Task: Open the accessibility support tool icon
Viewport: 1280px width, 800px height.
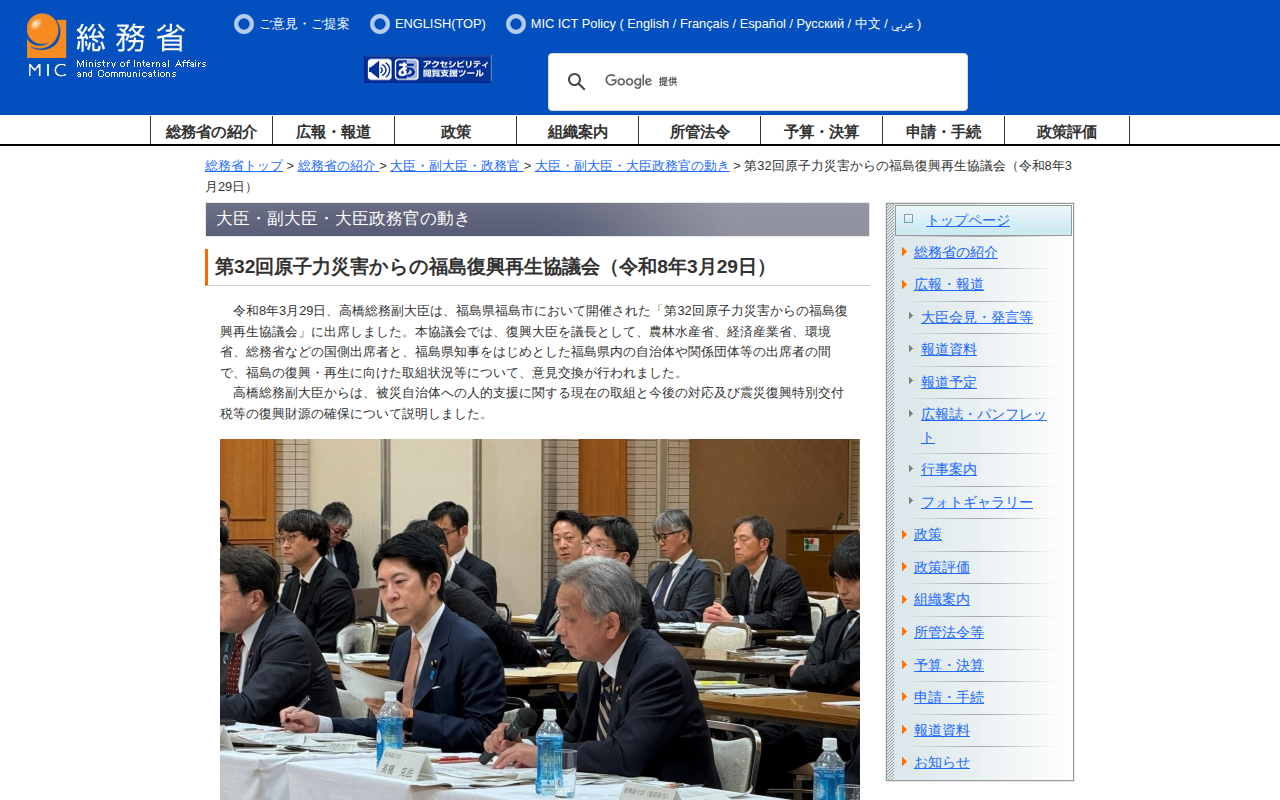Action: (428, 69)
